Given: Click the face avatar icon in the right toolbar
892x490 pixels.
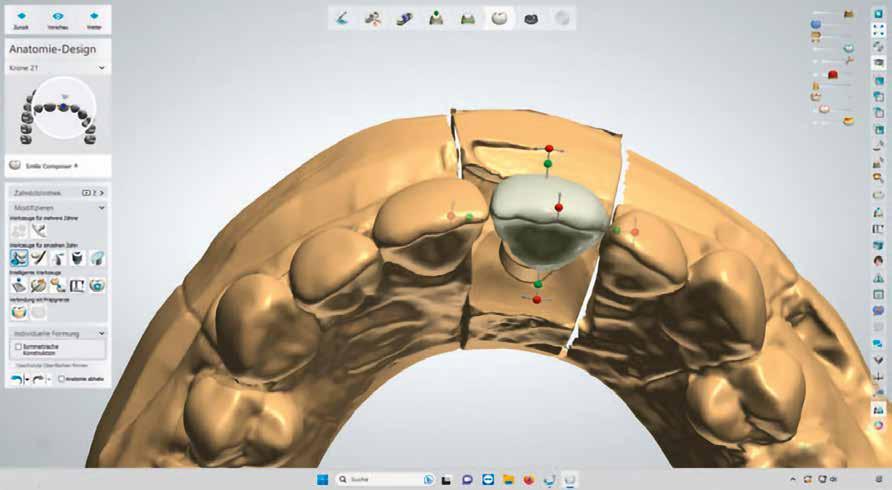Looking at the screenshot, I should [x=878, y=261].
